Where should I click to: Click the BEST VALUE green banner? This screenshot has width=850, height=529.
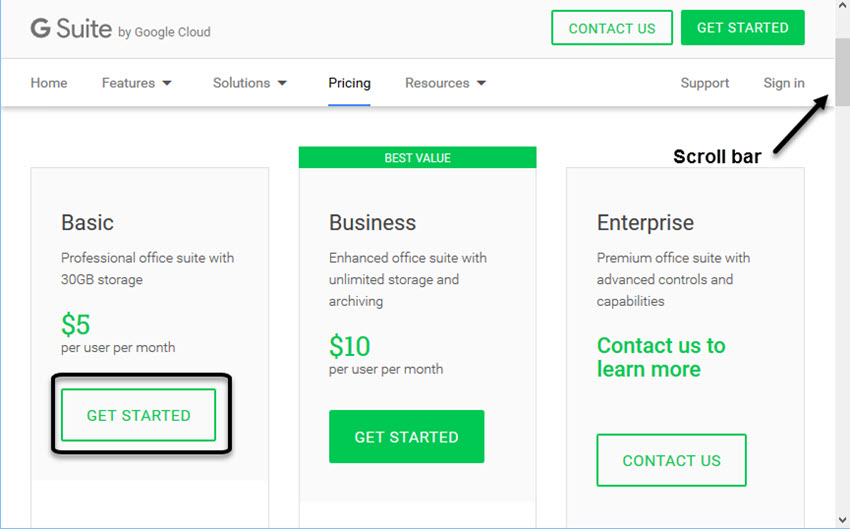417,158
